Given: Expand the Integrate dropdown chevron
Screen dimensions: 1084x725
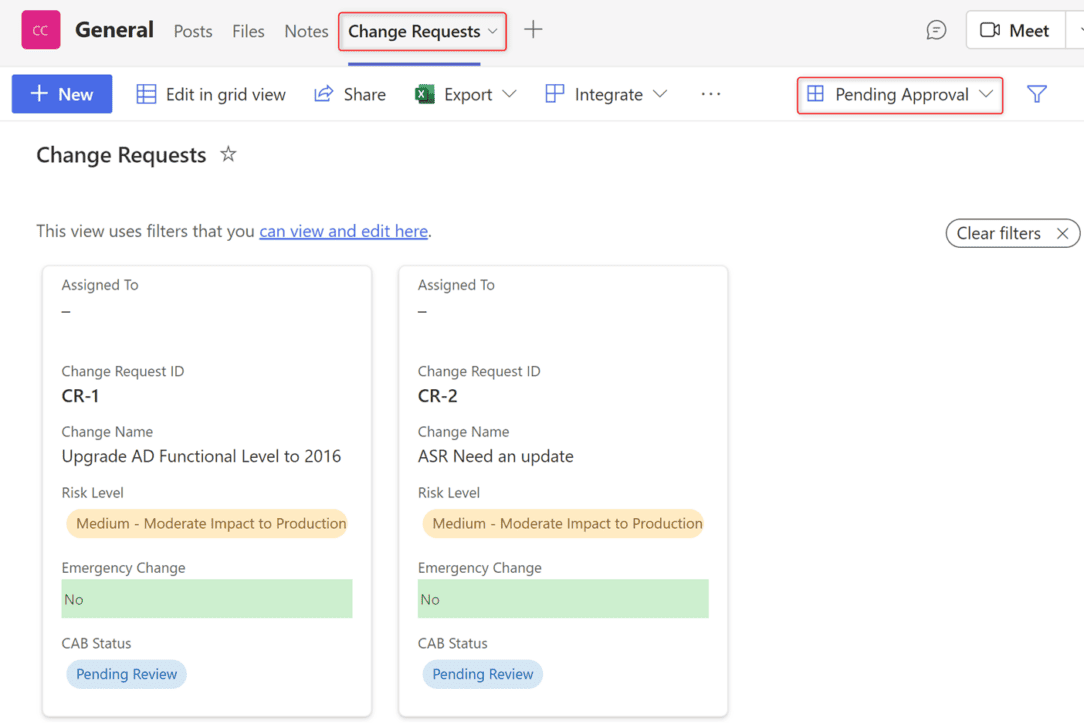Looking at the screenshot, I should pos(661,93).
